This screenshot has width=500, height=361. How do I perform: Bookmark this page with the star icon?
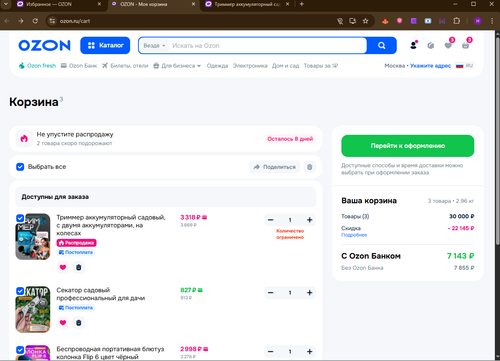pyautogui.click(x=366, y=21)
